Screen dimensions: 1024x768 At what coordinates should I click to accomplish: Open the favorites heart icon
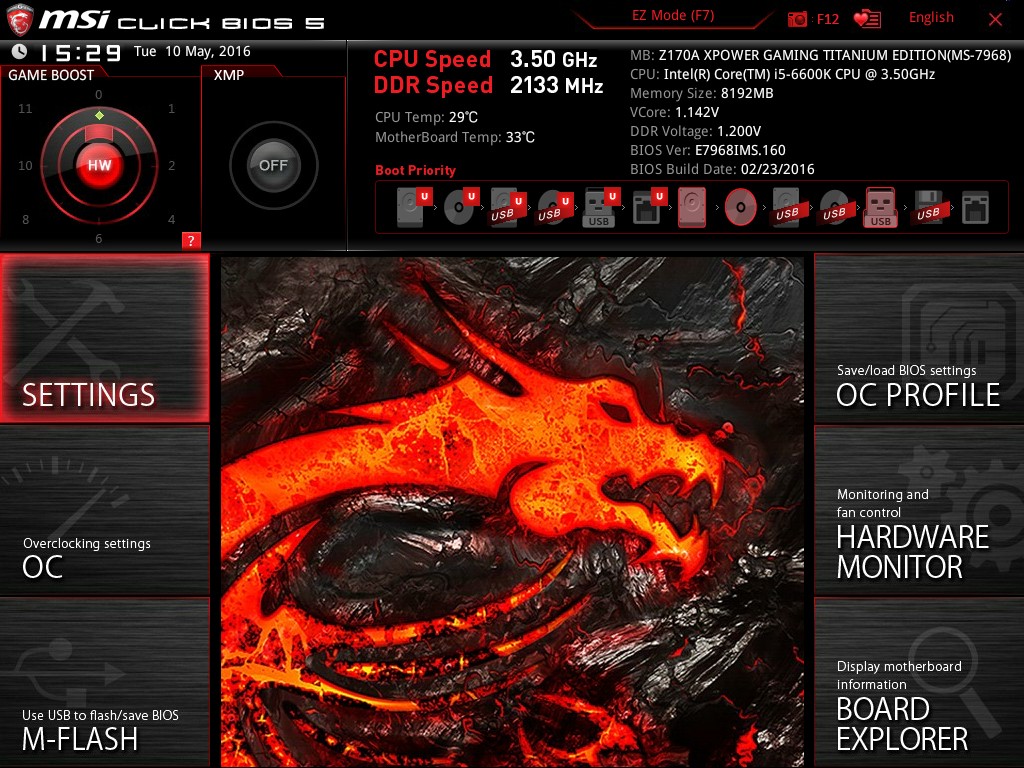[867, 19]
